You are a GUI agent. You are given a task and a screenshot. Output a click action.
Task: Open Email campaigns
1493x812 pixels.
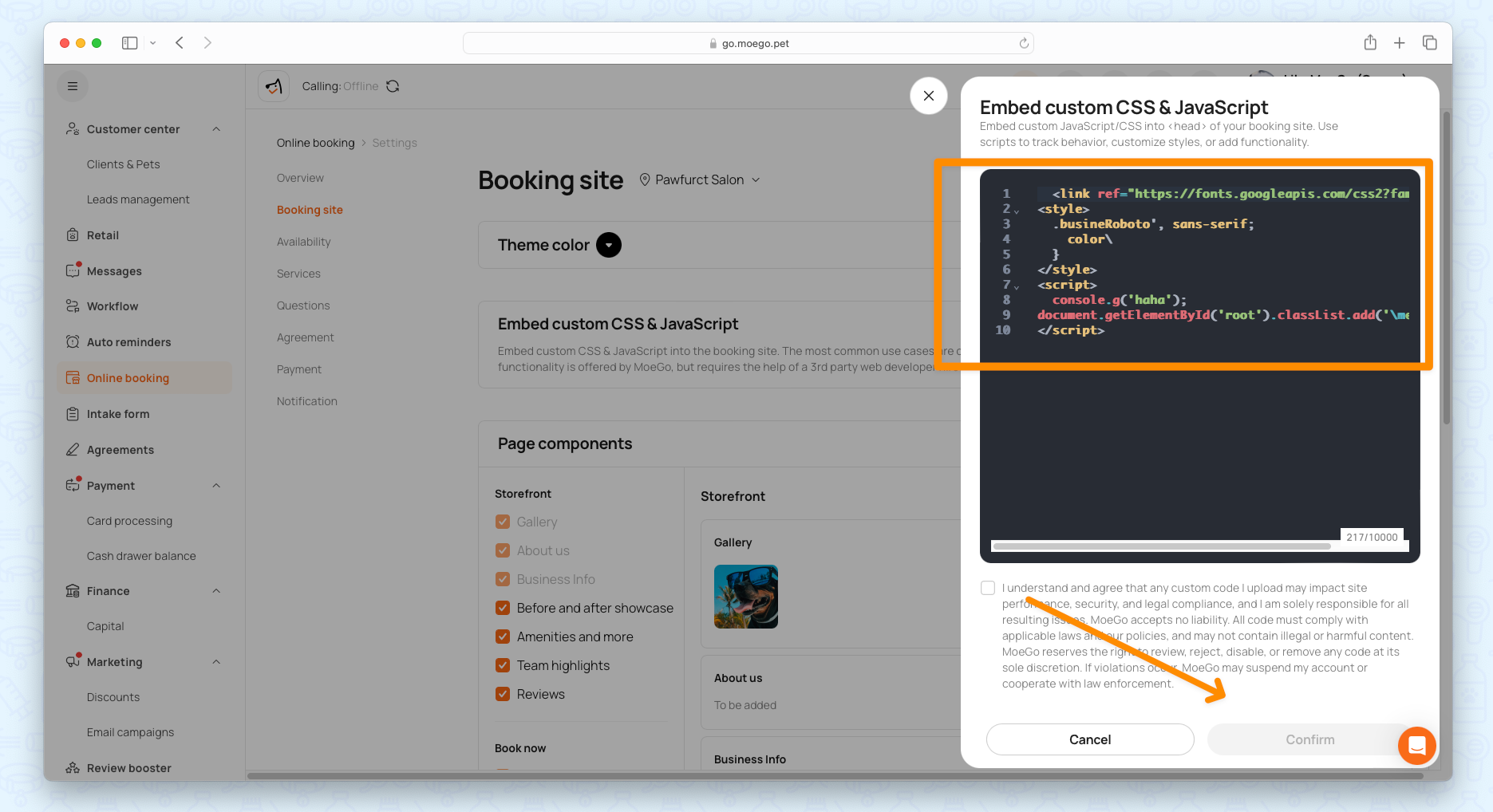[130, 732]
